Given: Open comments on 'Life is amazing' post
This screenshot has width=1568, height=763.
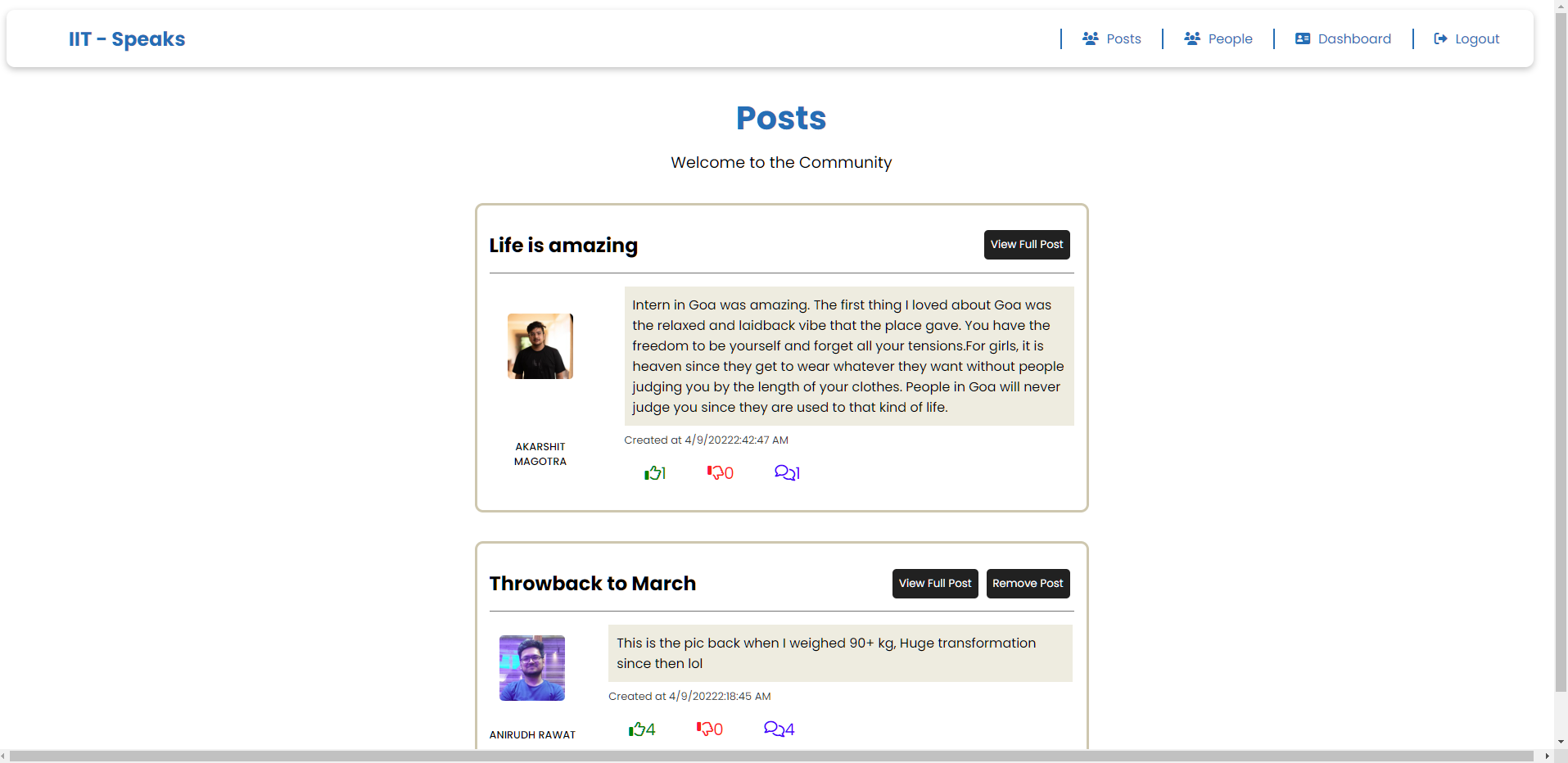Looking at the screenshot, I should click(784, 472).
